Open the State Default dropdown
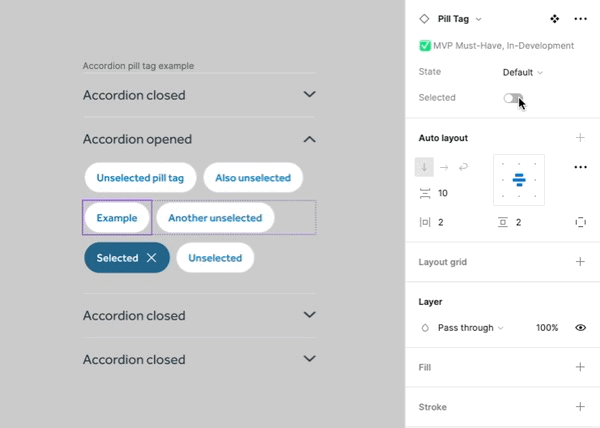The image size is (600, 428). (523, 72)
